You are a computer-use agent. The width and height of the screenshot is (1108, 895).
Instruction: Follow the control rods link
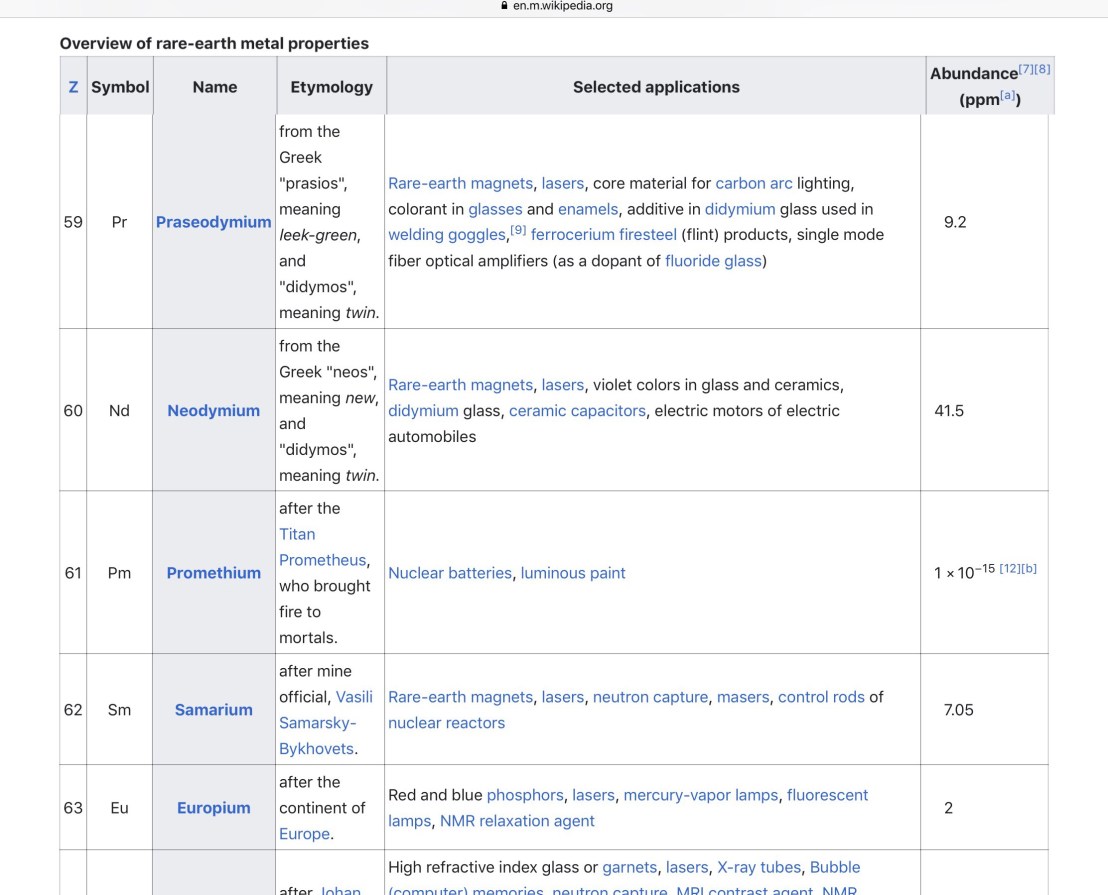[x=821, y=697]
